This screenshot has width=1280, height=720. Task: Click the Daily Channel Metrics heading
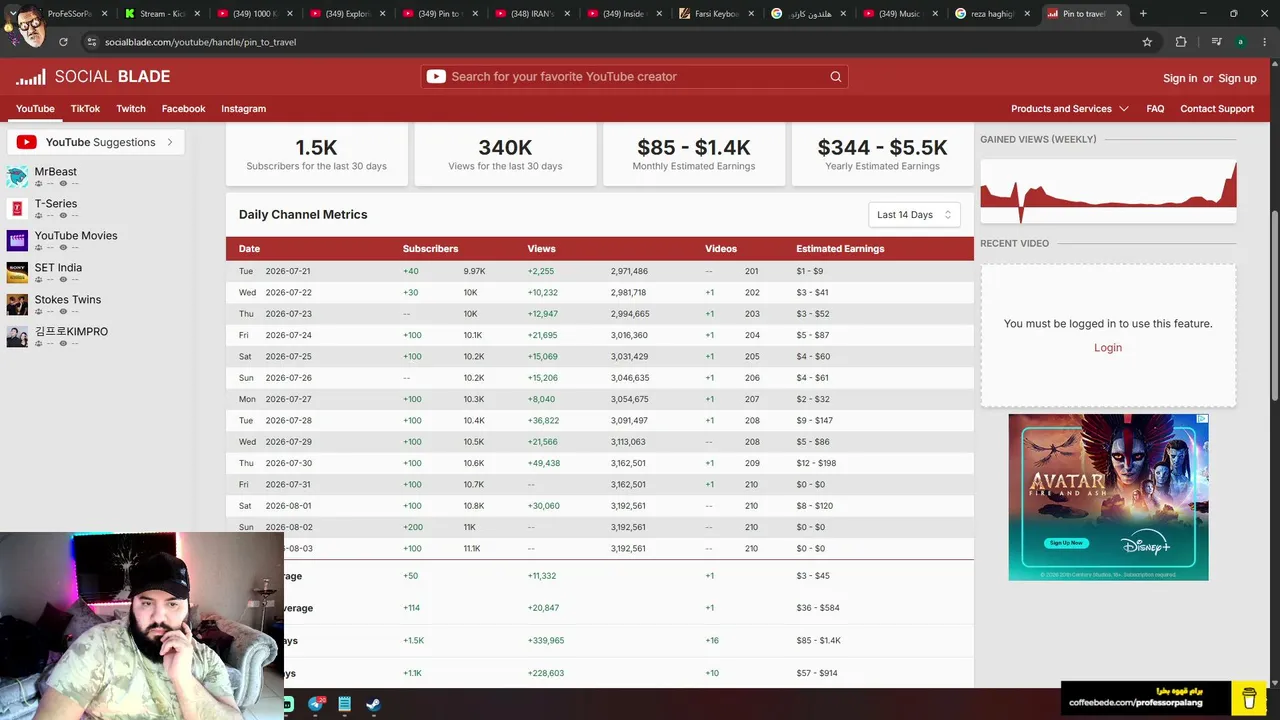pyautogui.click(x=303, y=215)
